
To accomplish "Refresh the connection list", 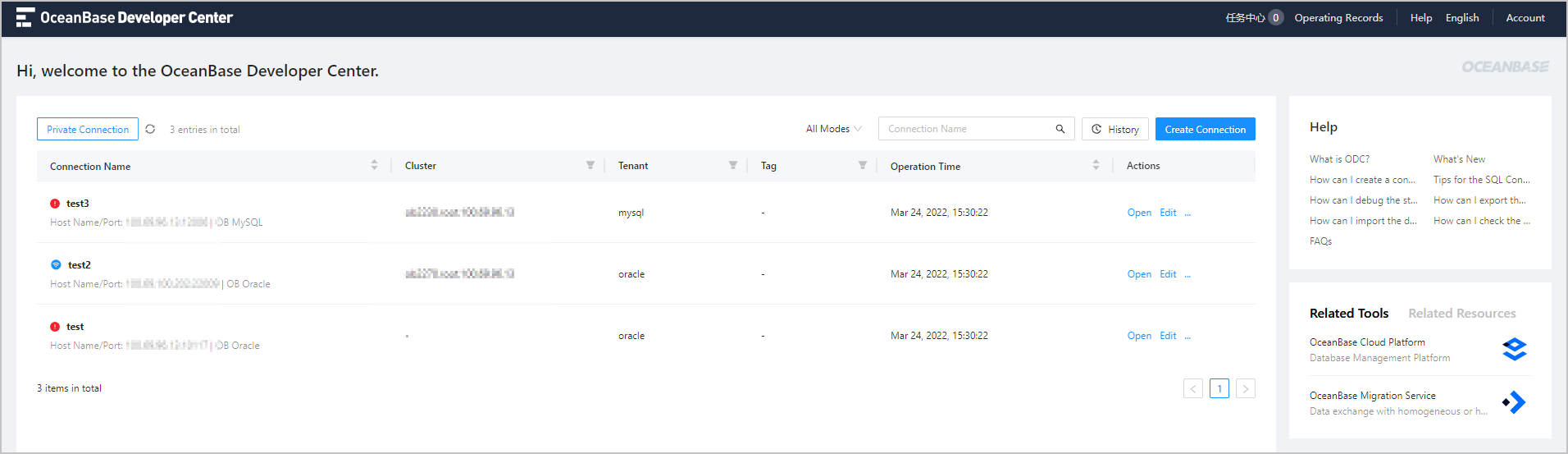I will pyautogui.click(x=150, y=129).
